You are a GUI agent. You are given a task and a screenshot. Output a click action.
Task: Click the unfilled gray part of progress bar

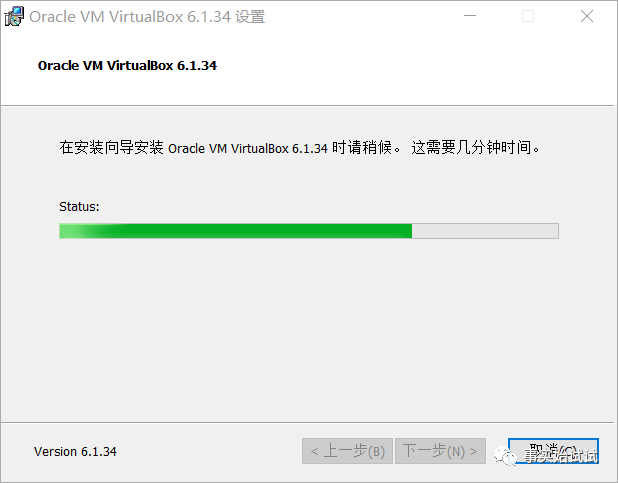[485, 231]
